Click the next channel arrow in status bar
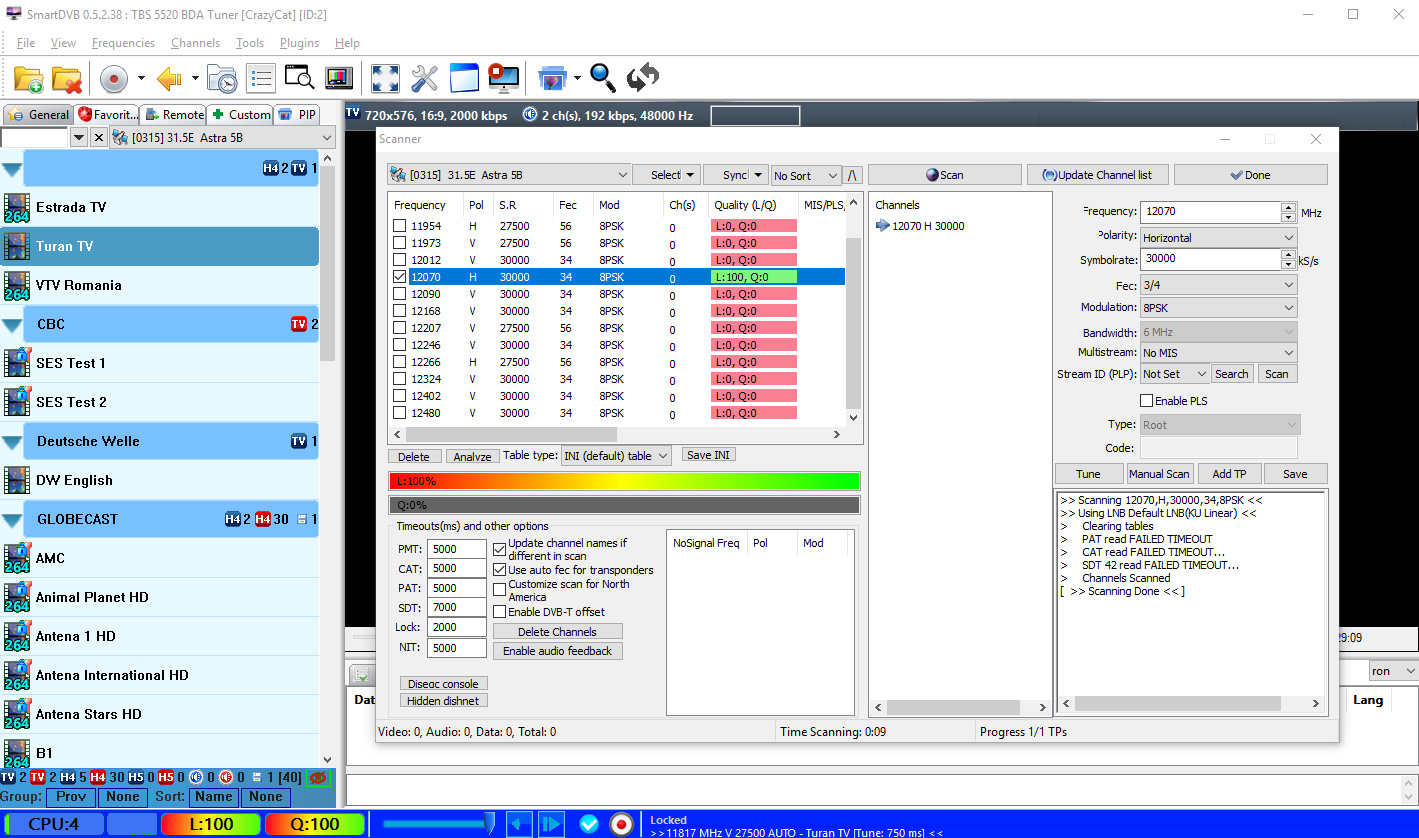Image resolution: width=1419 pixels, height=838 pixels. [x=551, y=824]
